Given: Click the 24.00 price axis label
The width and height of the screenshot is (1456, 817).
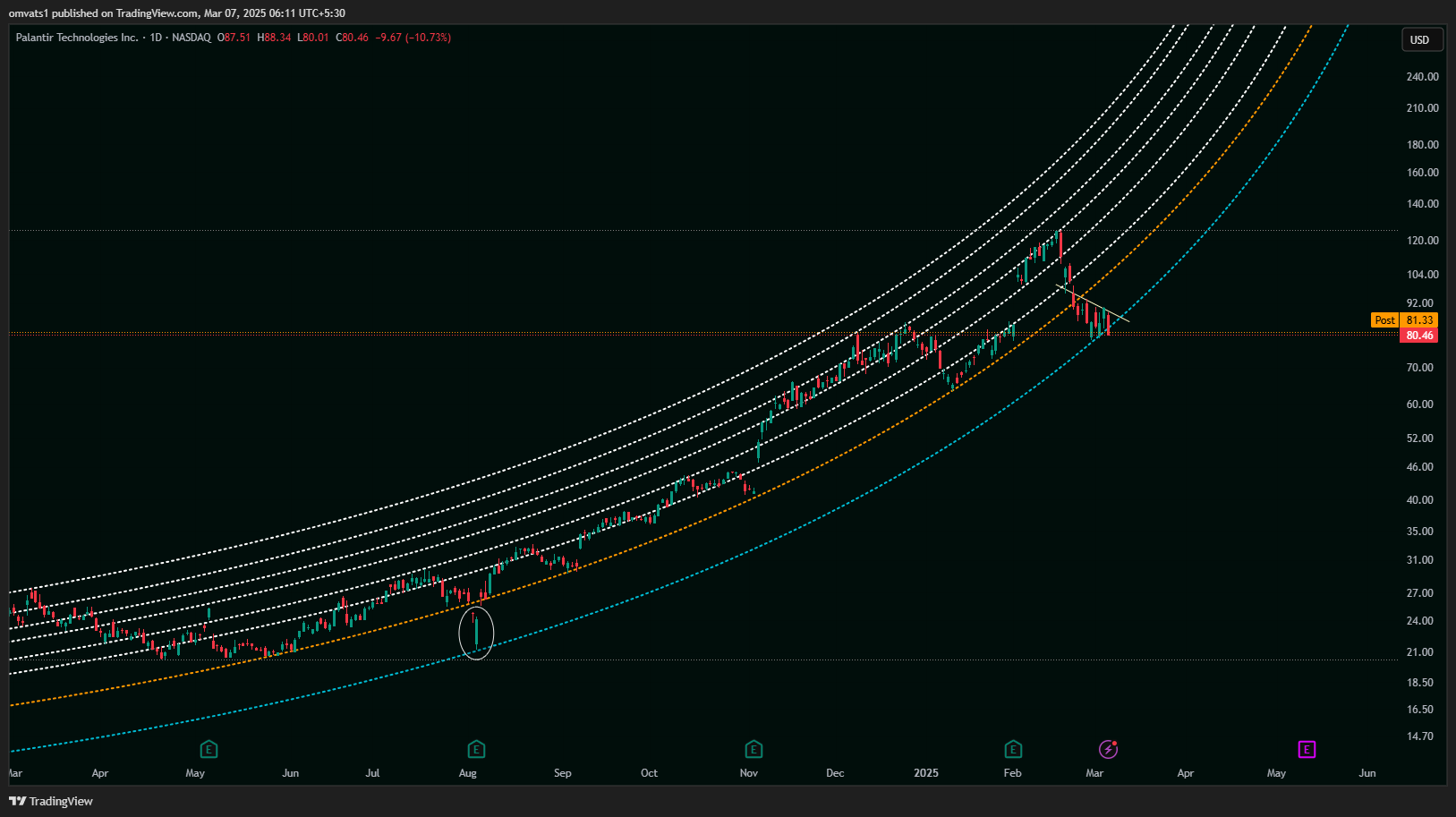Looking at the screenshot, I should [x=1420, y=621].
